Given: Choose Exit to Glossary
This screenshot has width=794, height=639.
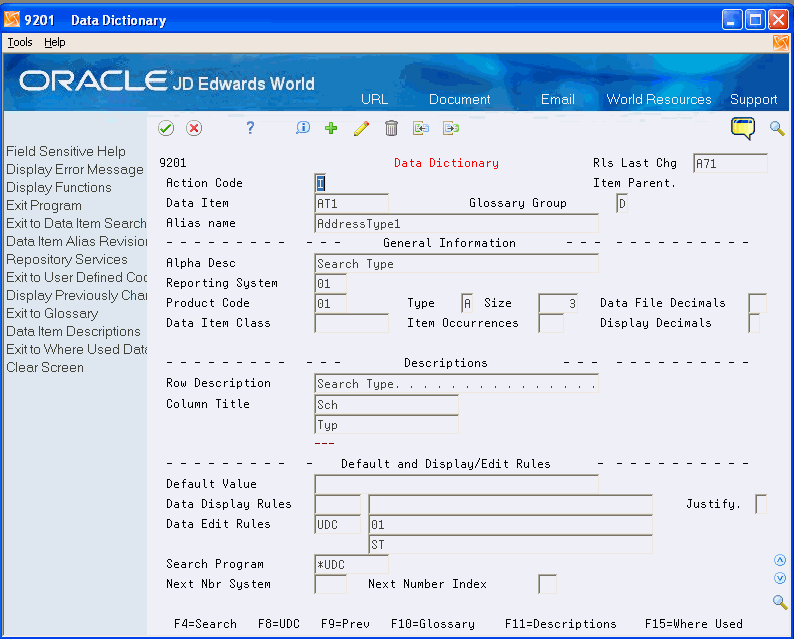Looking at the screenshot, I should click(x=52, y=313).
